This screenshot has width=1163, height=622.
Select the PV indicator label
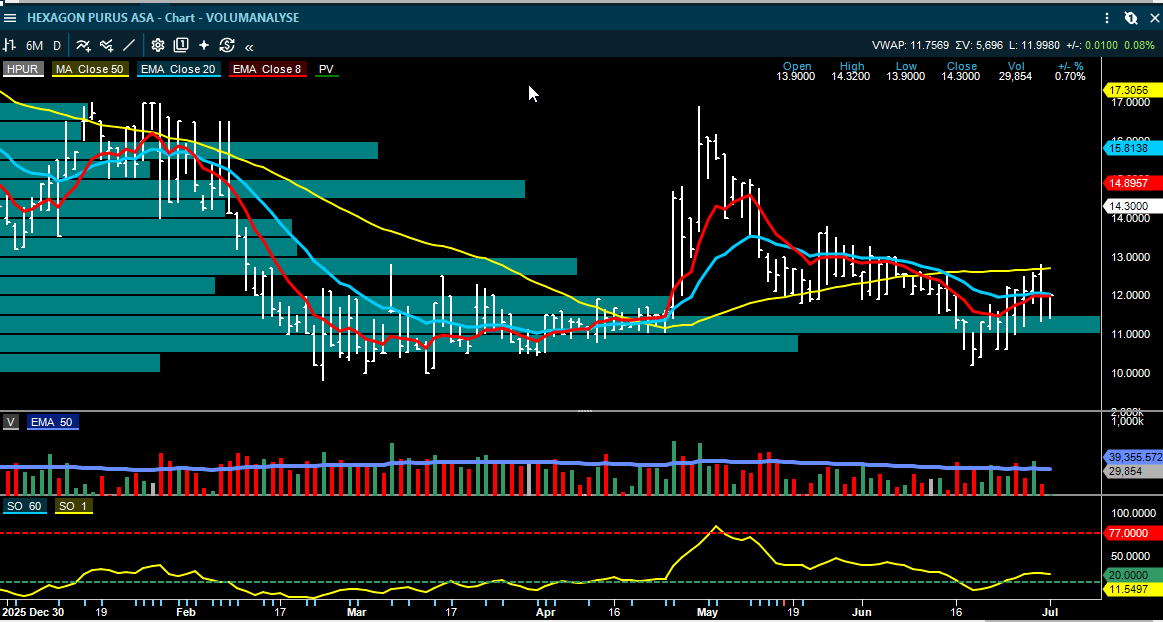326,69
